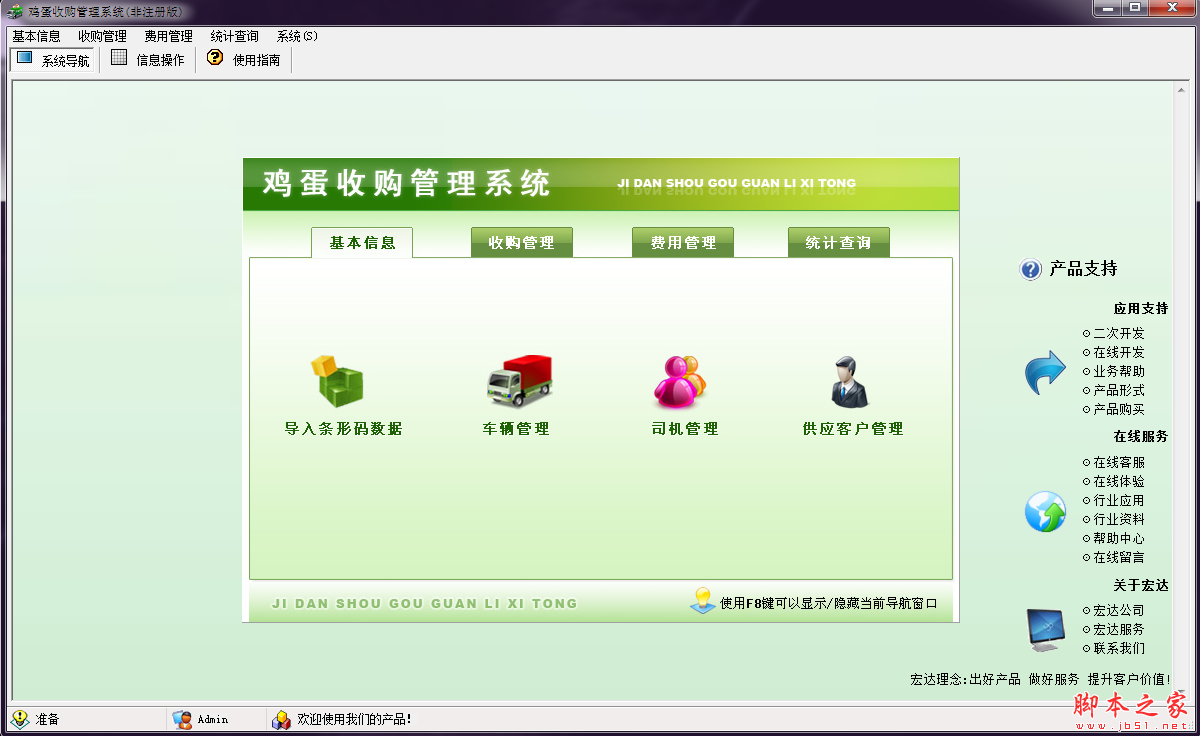Click the blue arrow icon beside 应用支持

click(1043, 371)
